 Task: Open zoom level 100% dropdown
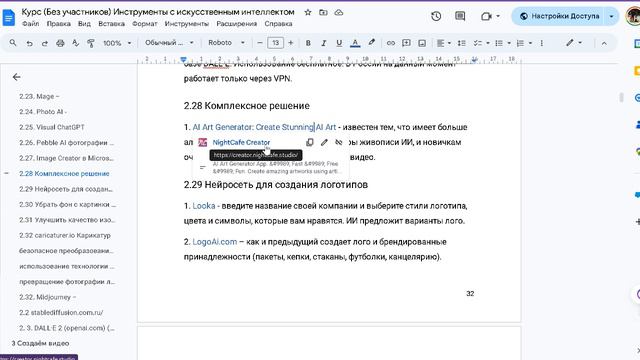(x=117, y=43)
